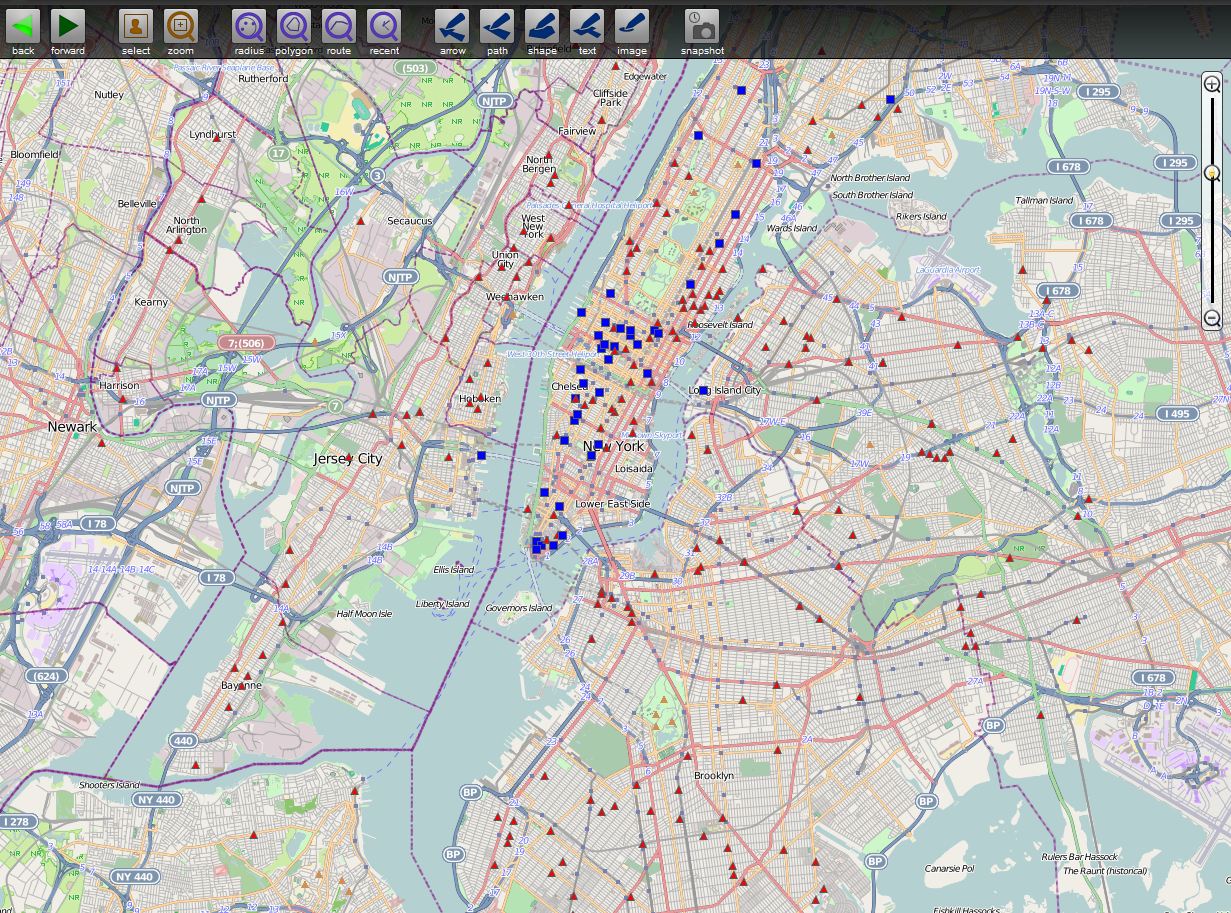Click the Lower East Side label
This screenshot has height=913, width=1231.
coord(612,504)
